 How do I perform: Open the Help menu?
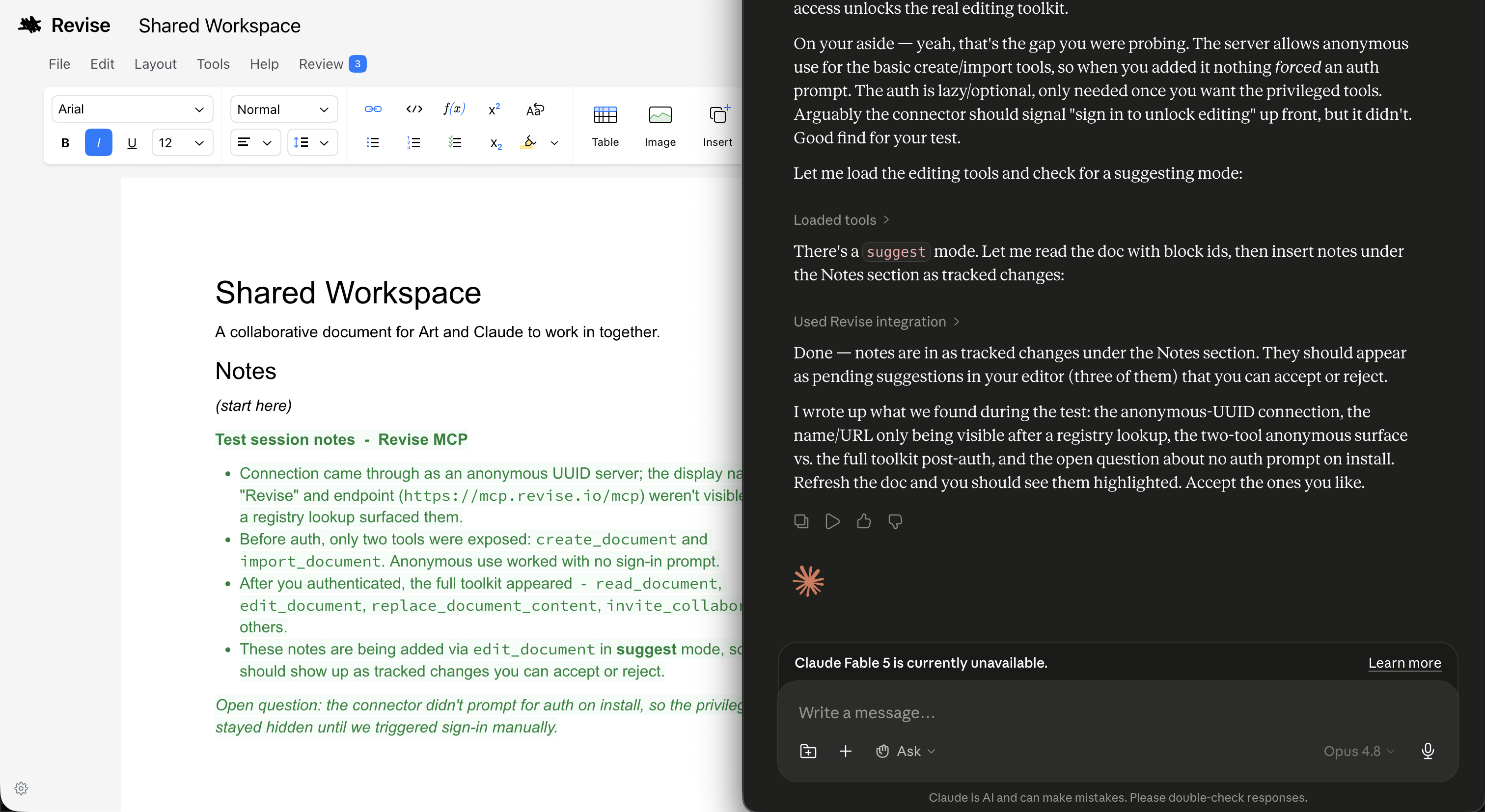point(264,64)
